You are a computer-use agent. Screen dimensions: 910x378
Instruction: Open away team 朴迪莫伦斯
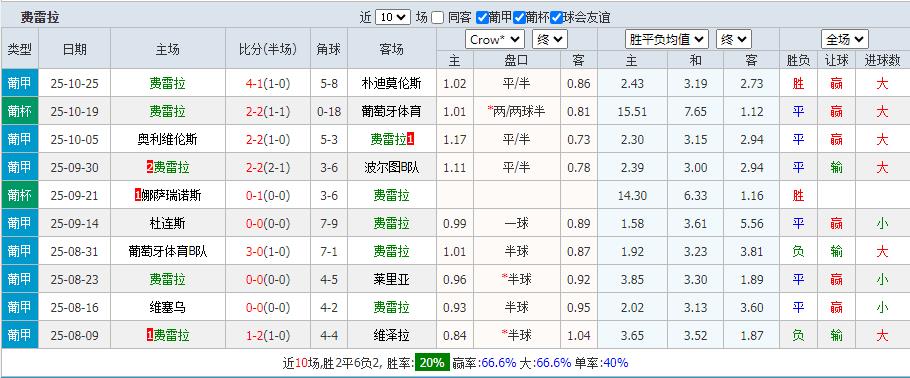(391, 83)
